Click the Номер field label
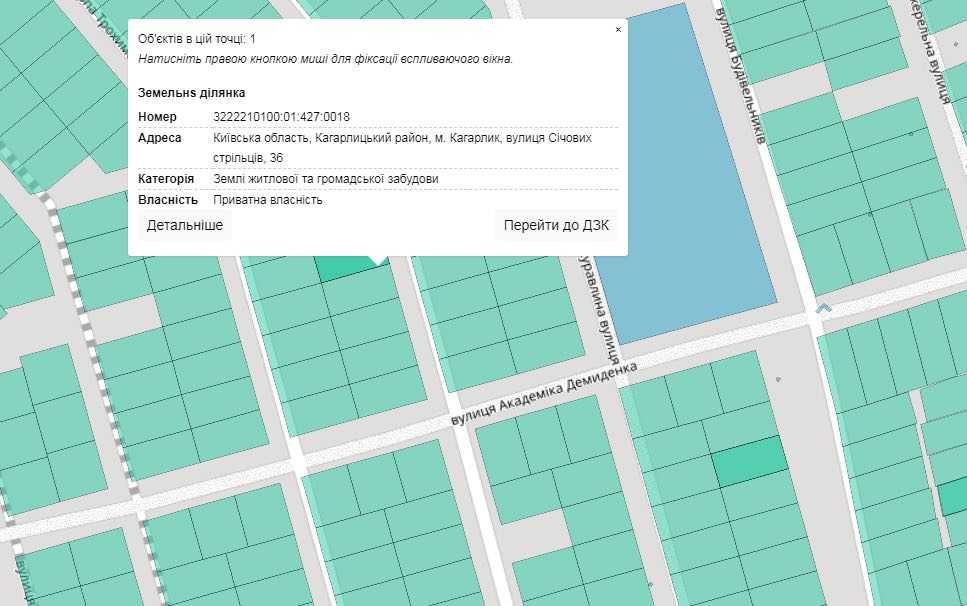The height and width of the screenshot is (606, 967). (157, 117)
